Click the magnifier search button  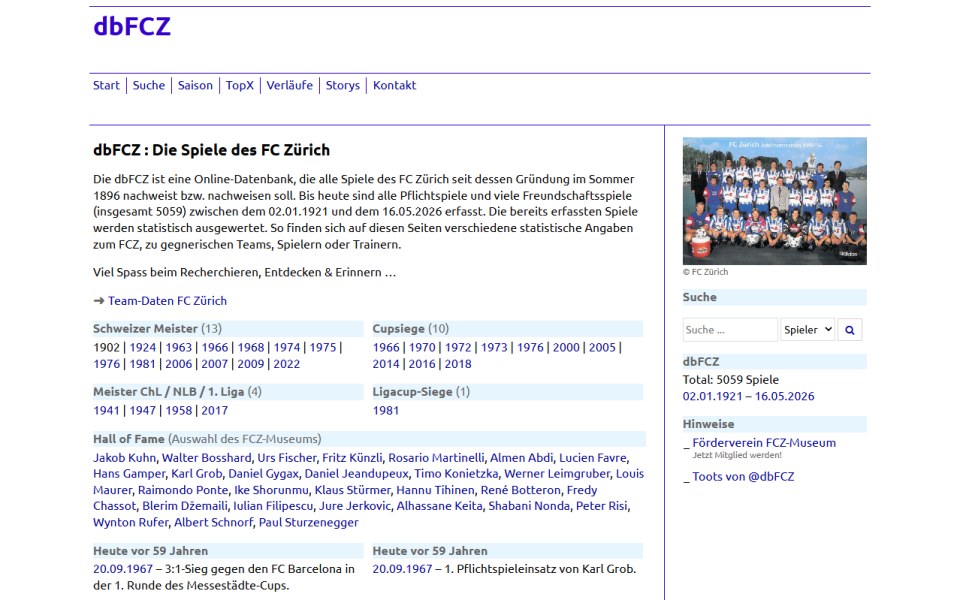(x=849, y=330)
